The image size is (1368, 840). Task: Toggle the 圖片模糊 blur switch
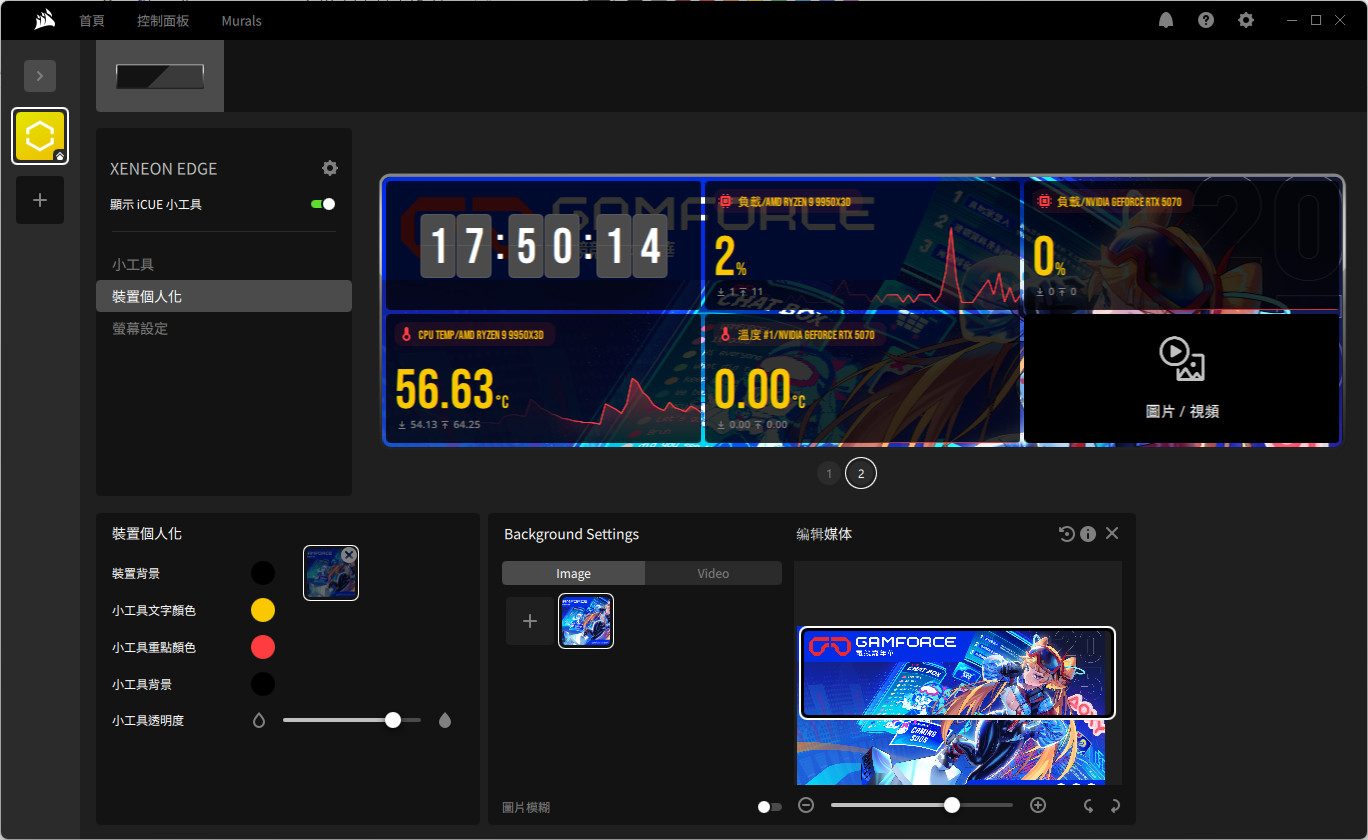point(770,807)
